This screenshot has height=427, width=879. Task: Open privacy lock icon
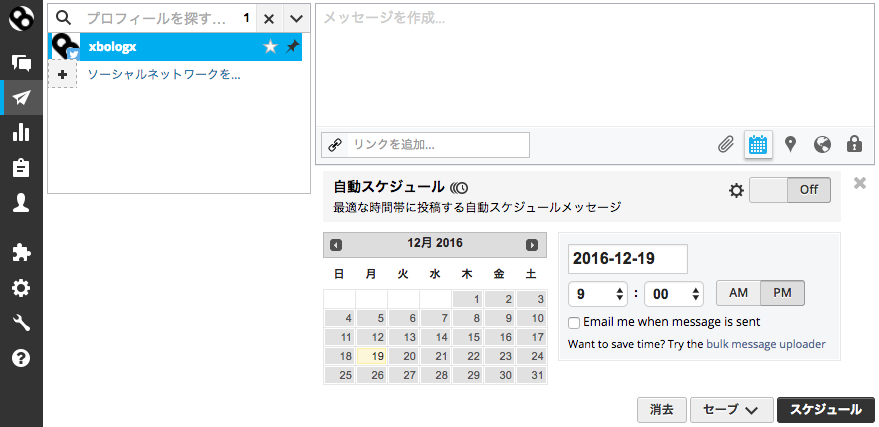[x=854, y=144]
